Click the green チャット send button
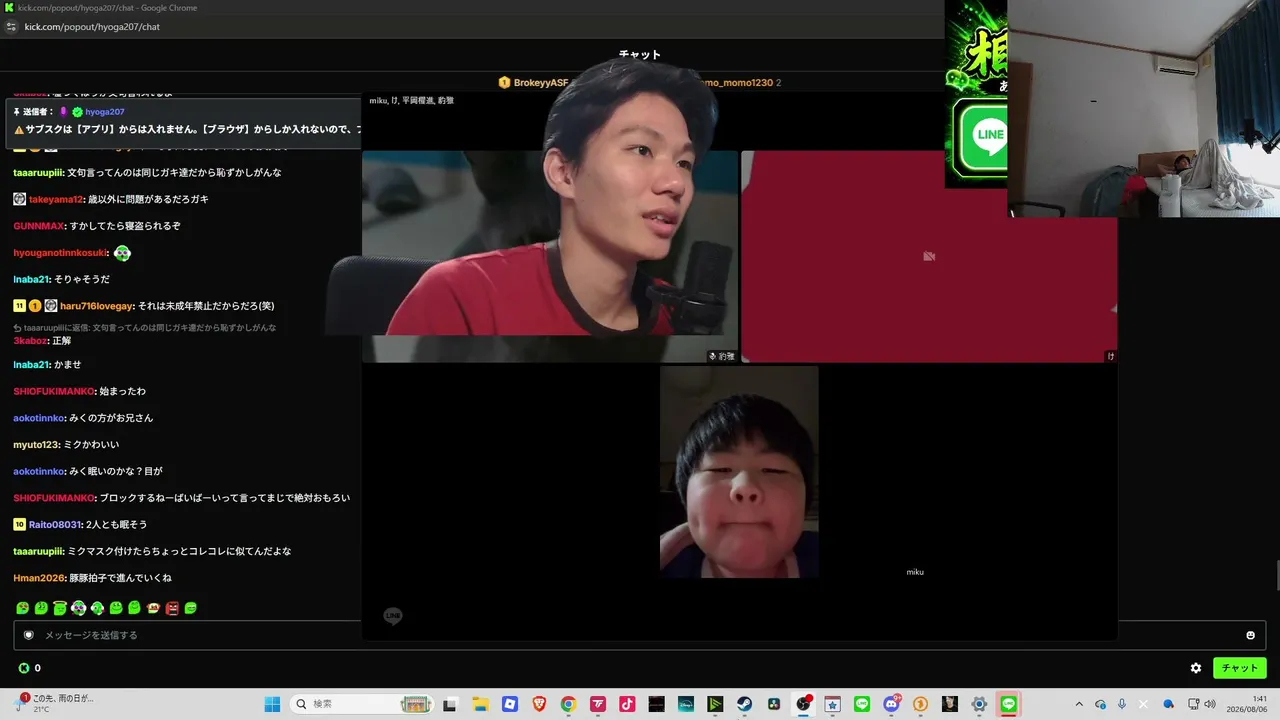Image resolution: width=1280 pixels, height=720 pixels. [x=1240, y=668]
